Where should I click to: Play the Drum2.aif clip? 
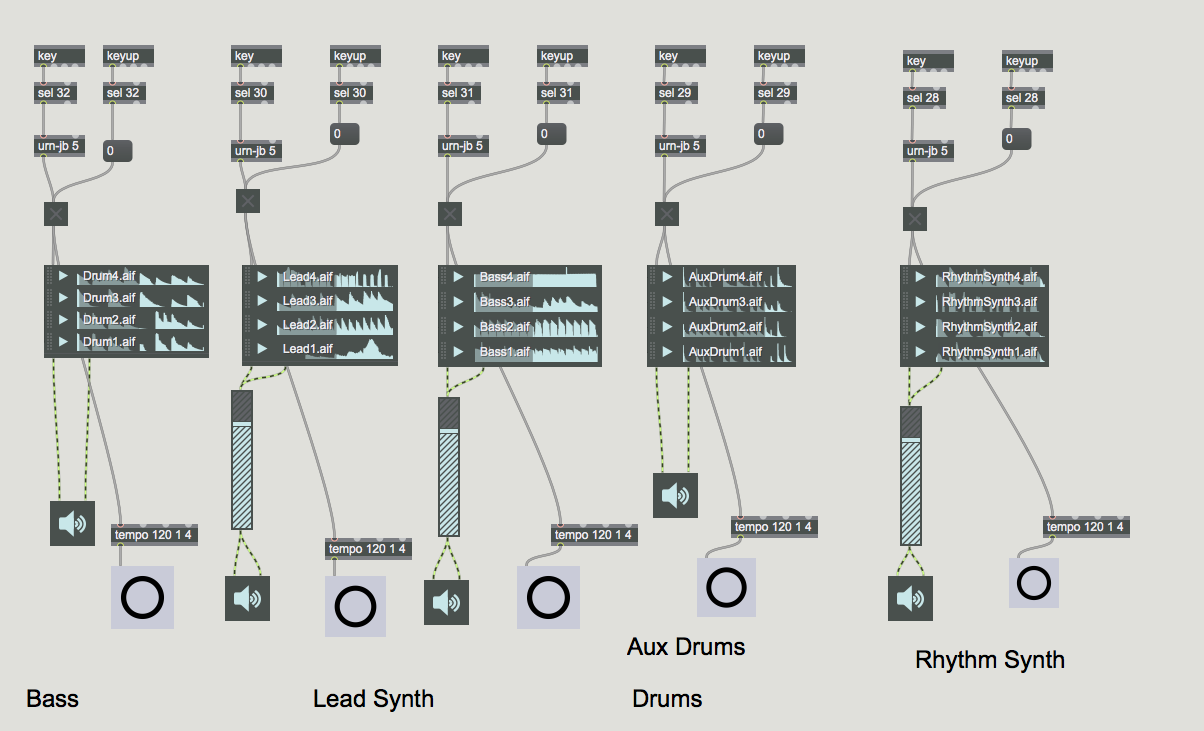(x=63, y=320)
